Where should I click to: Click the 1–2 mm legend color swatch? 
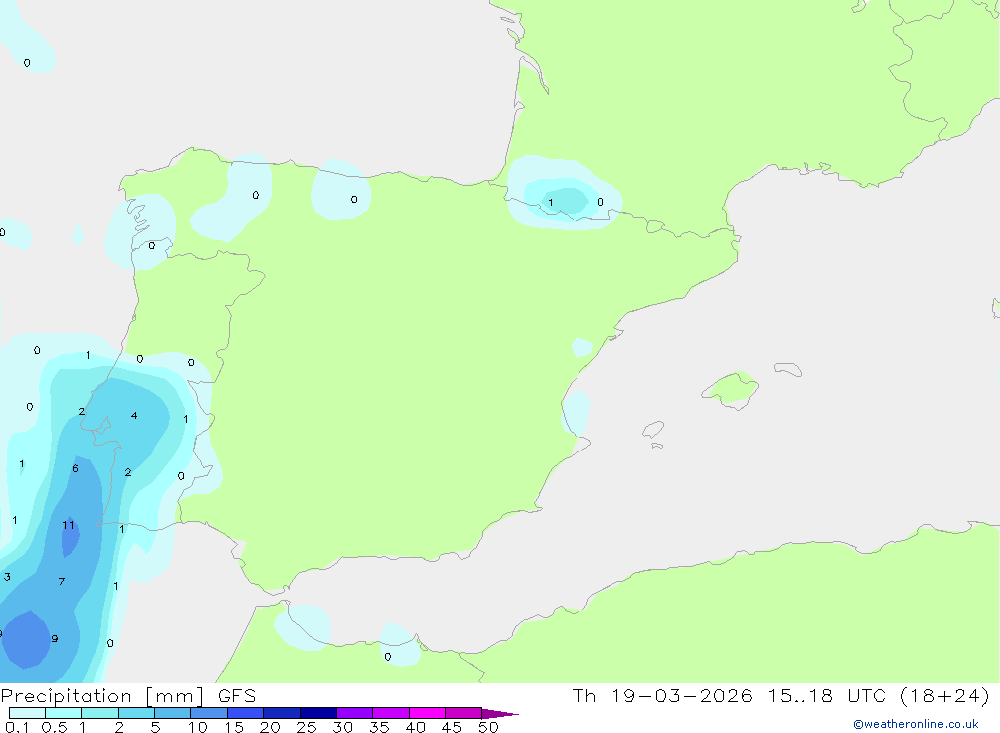tap(100, 713)
